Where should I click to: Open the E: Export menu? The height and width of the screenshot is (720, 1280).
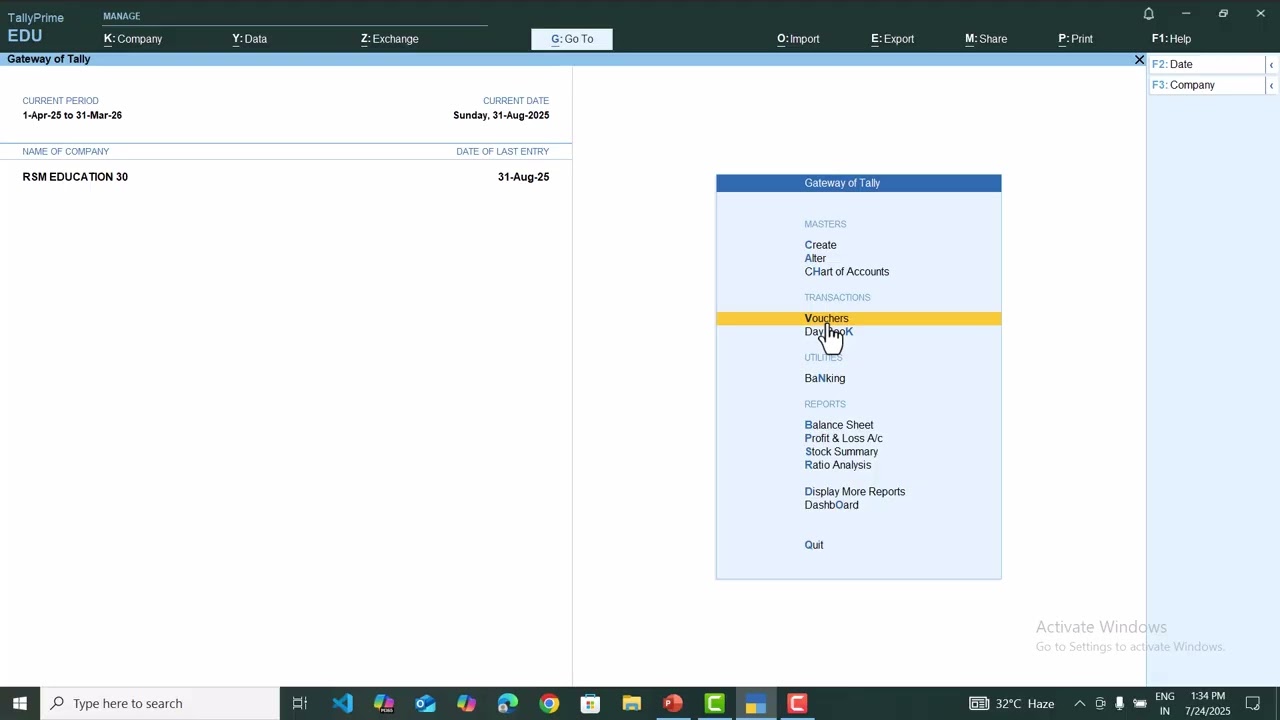point(892,39)
